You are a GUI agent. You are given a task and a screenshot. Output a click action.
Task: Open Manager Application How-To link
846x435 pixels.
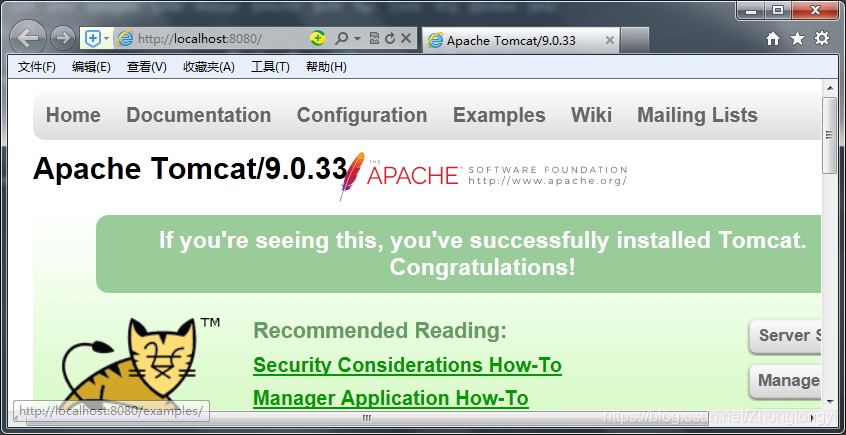(391, 398)
